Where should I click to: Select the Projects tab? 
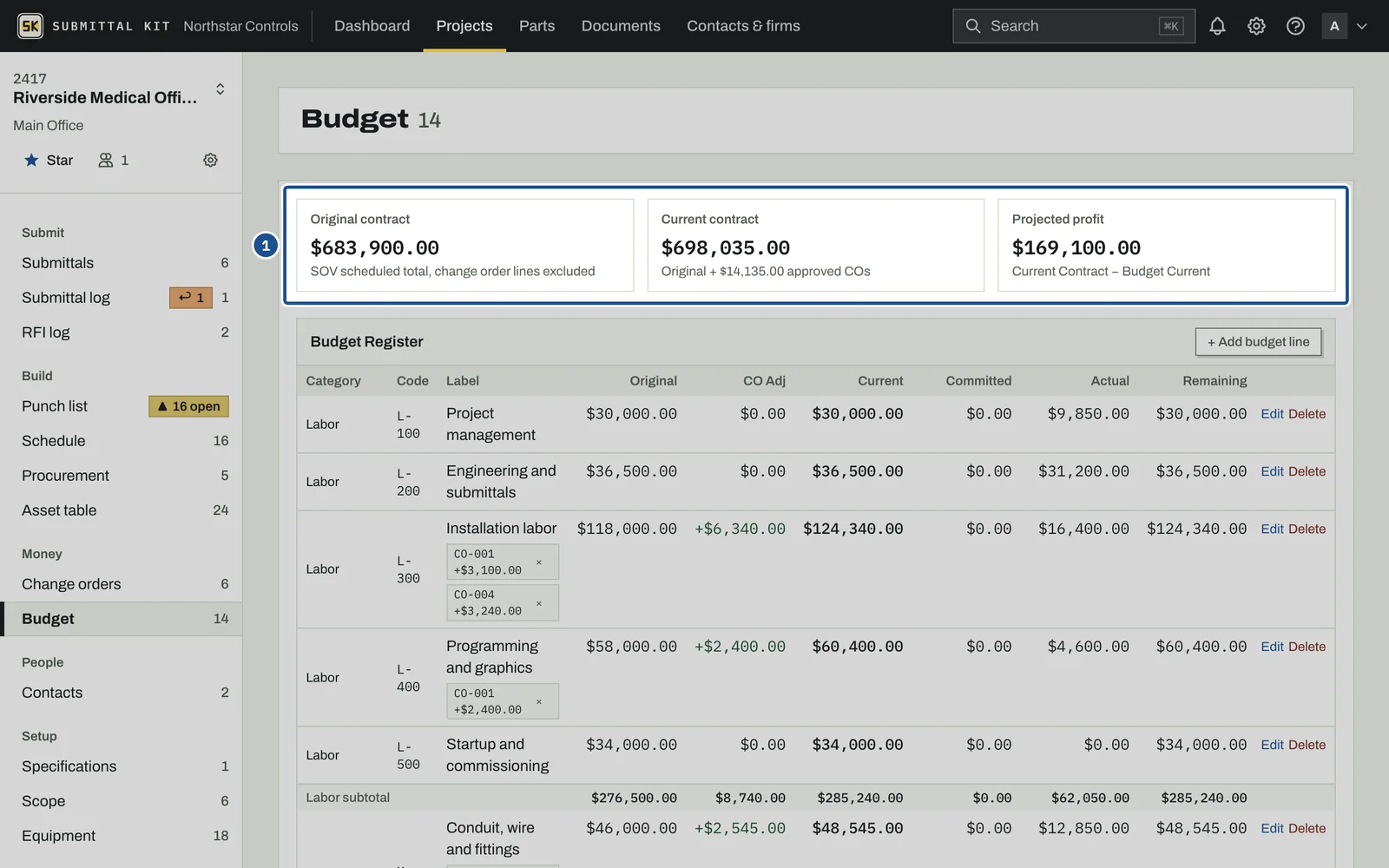click(x=464, y=26)
